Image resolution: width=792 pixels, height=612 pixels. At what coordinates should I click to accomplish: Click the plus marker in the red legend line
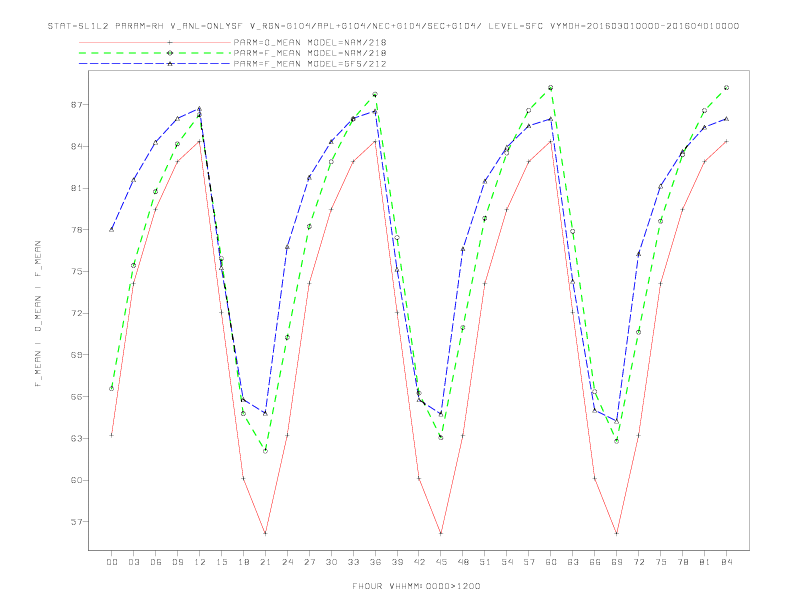click(x=170, y=42)
